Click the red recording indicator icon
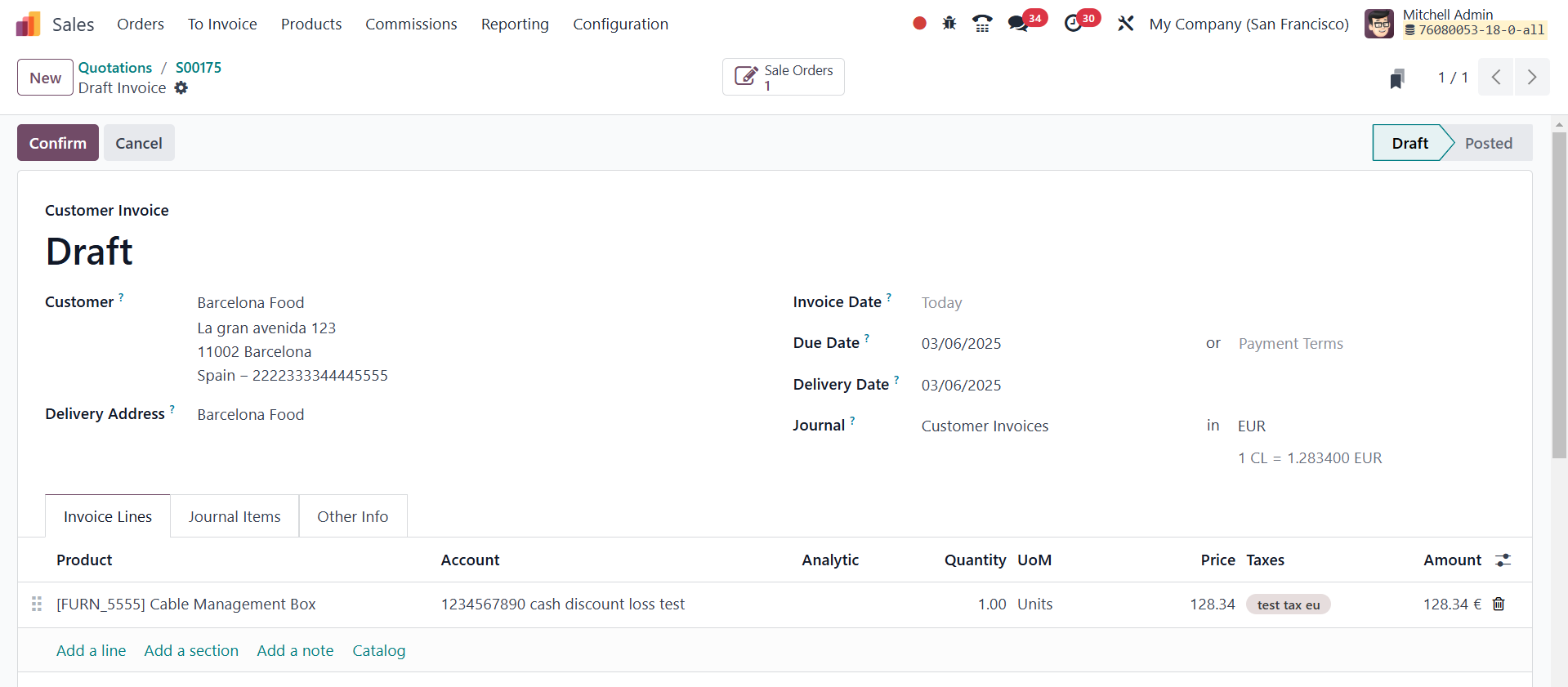The height and width of the screenshot is (687, 1568). 919,24
